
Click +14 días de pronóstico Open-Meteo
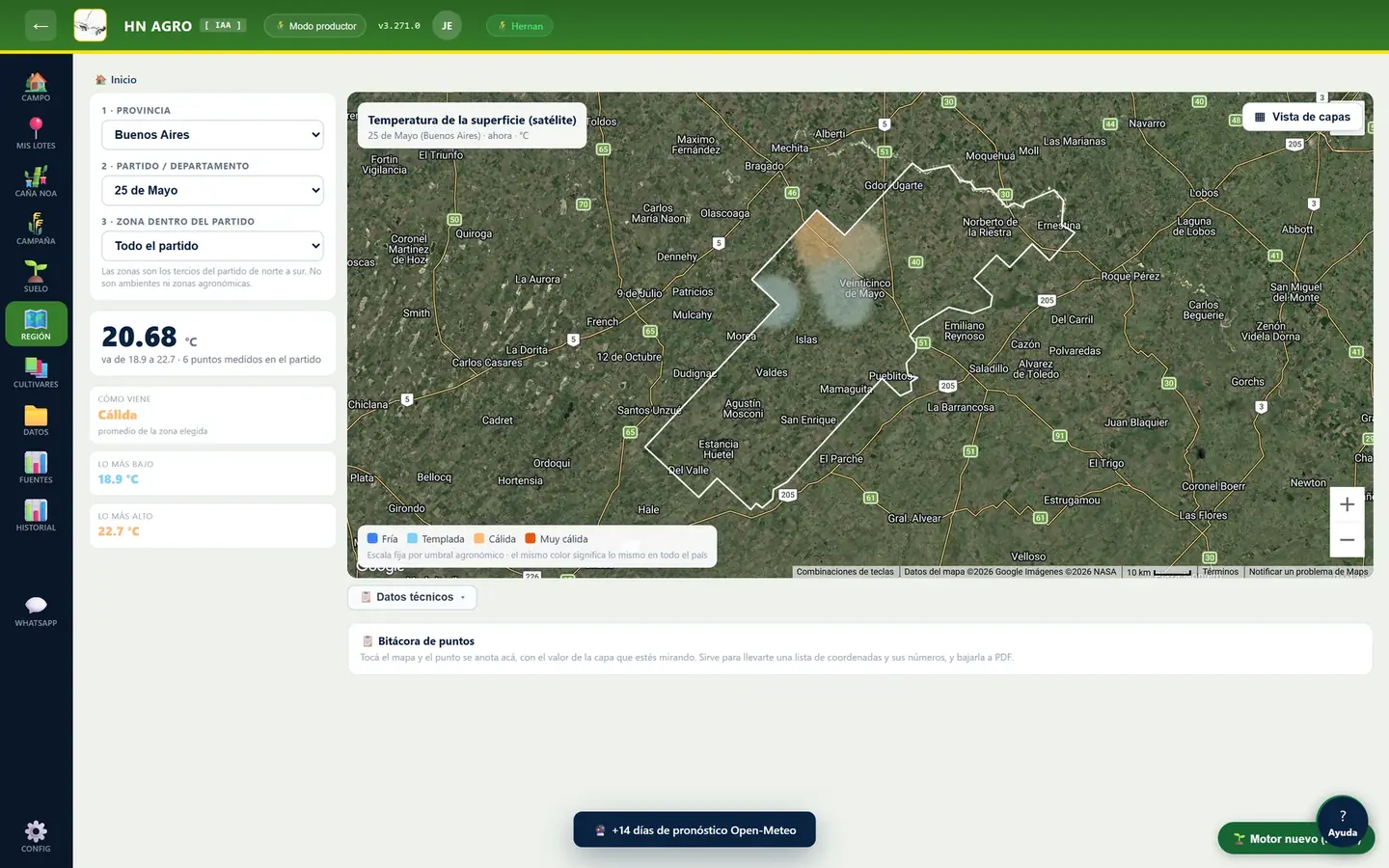point(694,830)
